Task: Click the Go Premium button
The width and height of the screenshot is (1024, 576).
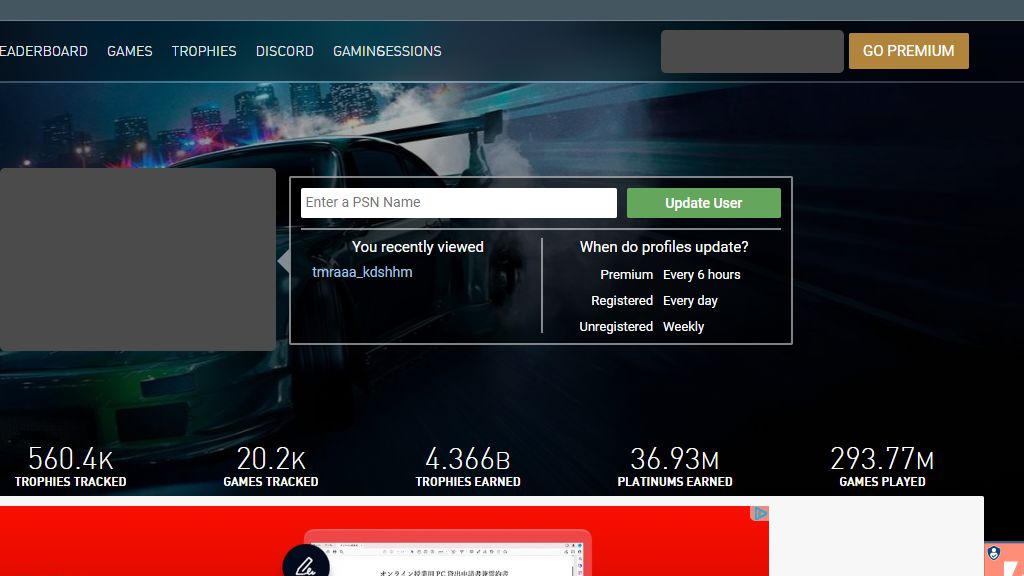Action: tap(908, 51)
